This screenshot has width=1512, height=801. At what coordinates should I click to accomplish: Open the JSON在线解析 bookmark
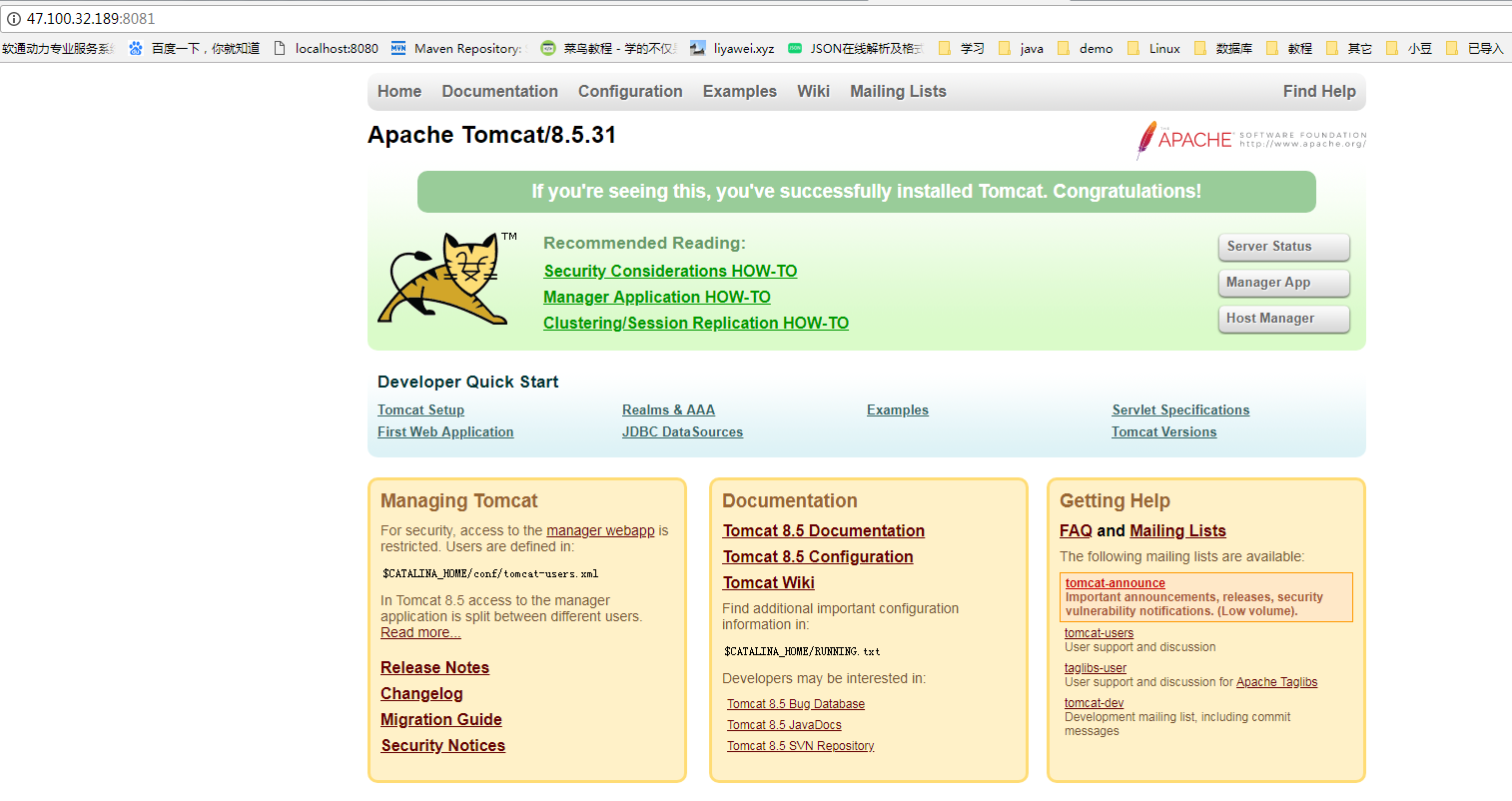coord(855,48)
